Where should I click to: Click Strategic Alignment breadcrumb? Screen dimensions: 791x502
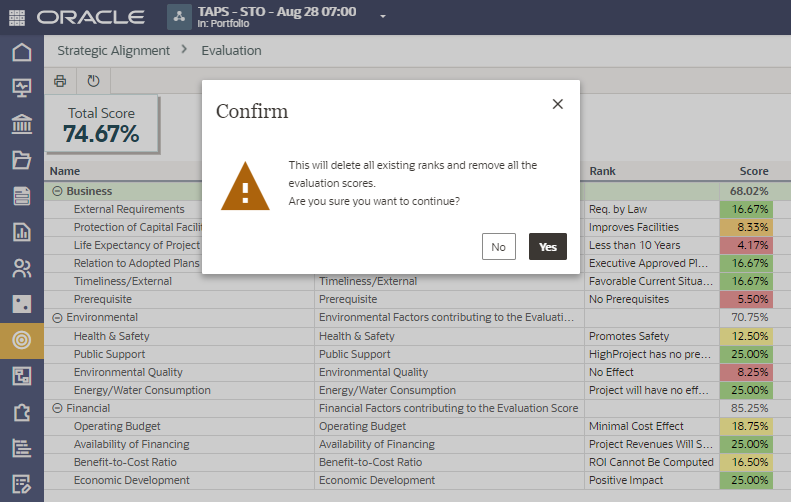pyautogui.click(x=113, y=50)
